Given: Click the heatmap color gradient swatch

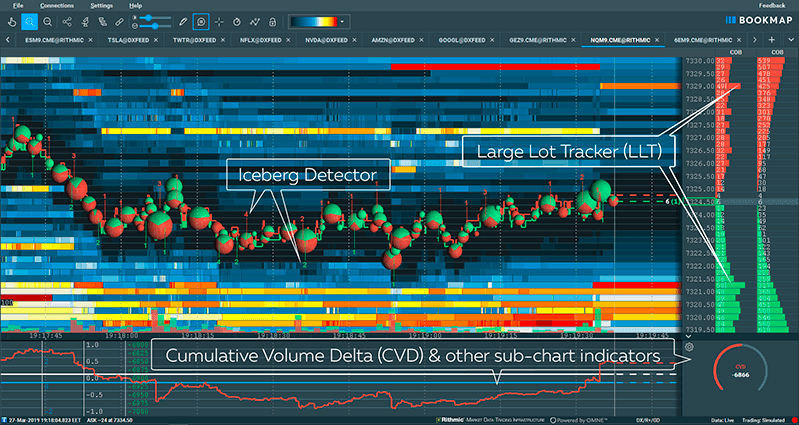Looking at the screenshot, I should click(313, 22).
